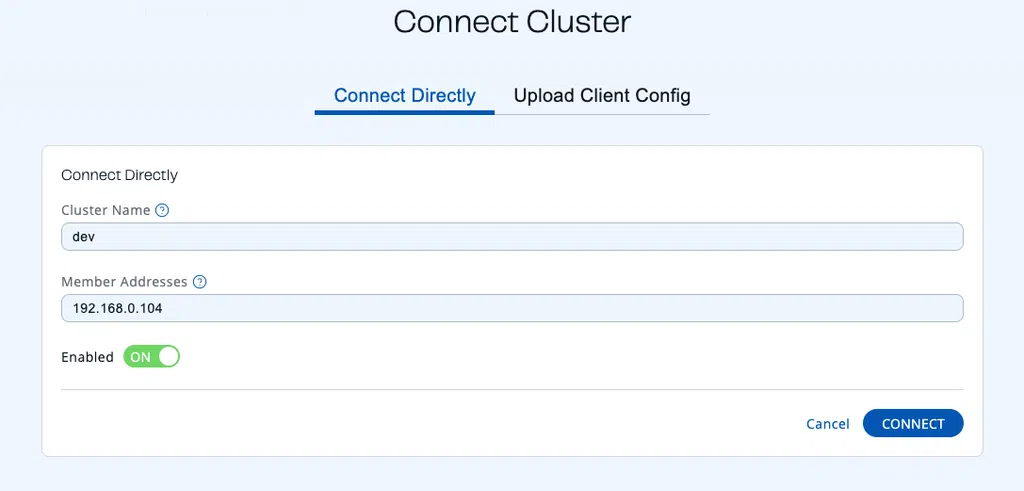This screenshot has width=1024, height=491.
Task: Place cursor in the 192.168.0.104 address text
Action: pyautogui.click(x=118, y=308)
